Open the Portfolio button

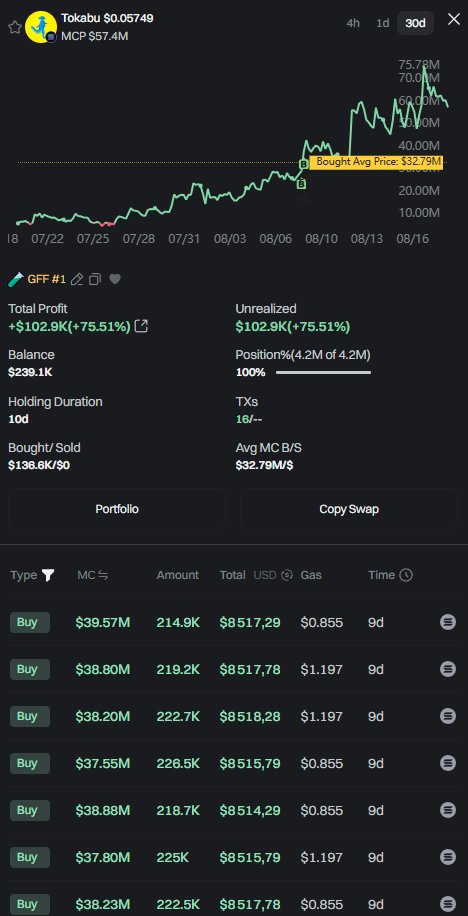(x=117, y=509)
